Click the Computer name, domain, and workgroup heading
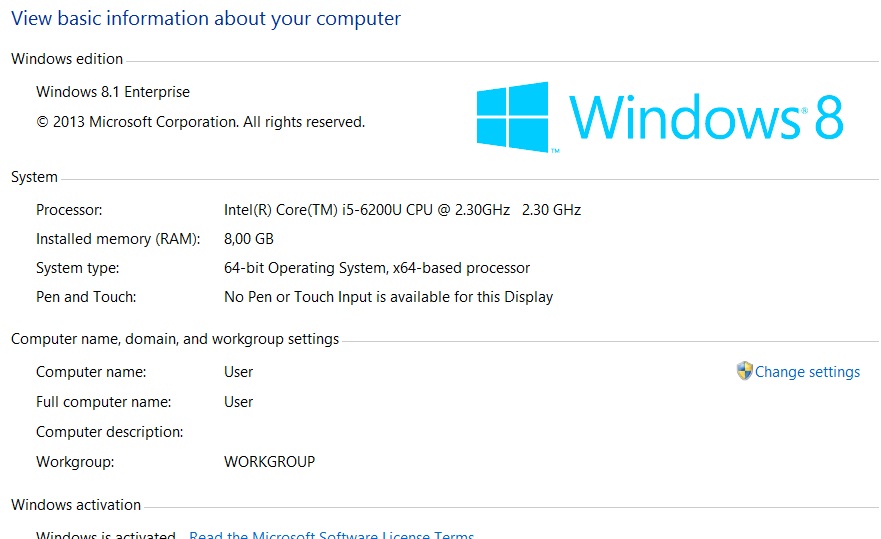Image resolution: width=881 pixels, height=539 pixels. [175, 339]
